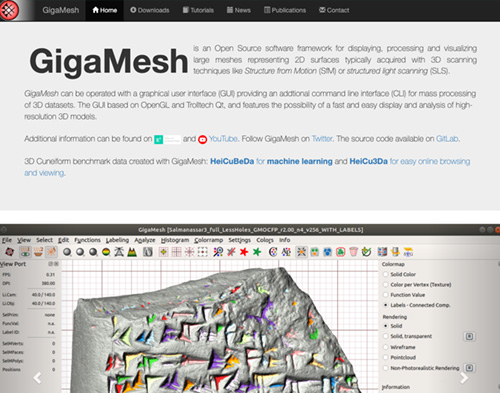
Task: Click the green checkmark toolbar icon
Action: (366, 252)
